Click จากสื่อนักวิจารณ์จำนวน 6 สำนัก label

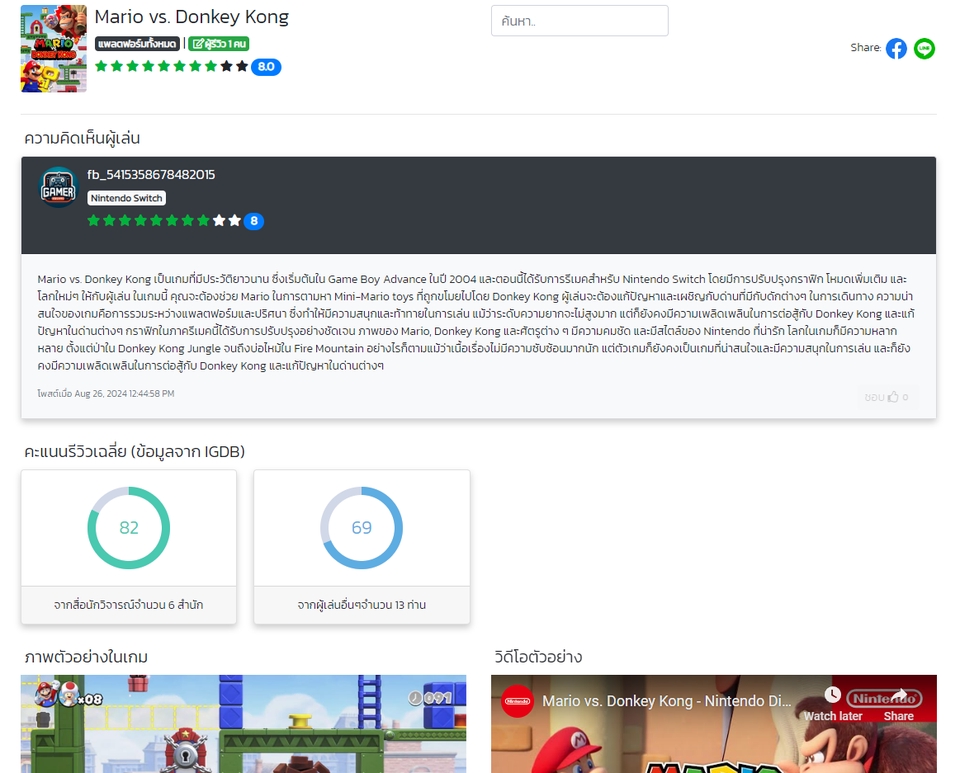pos(129,605)
